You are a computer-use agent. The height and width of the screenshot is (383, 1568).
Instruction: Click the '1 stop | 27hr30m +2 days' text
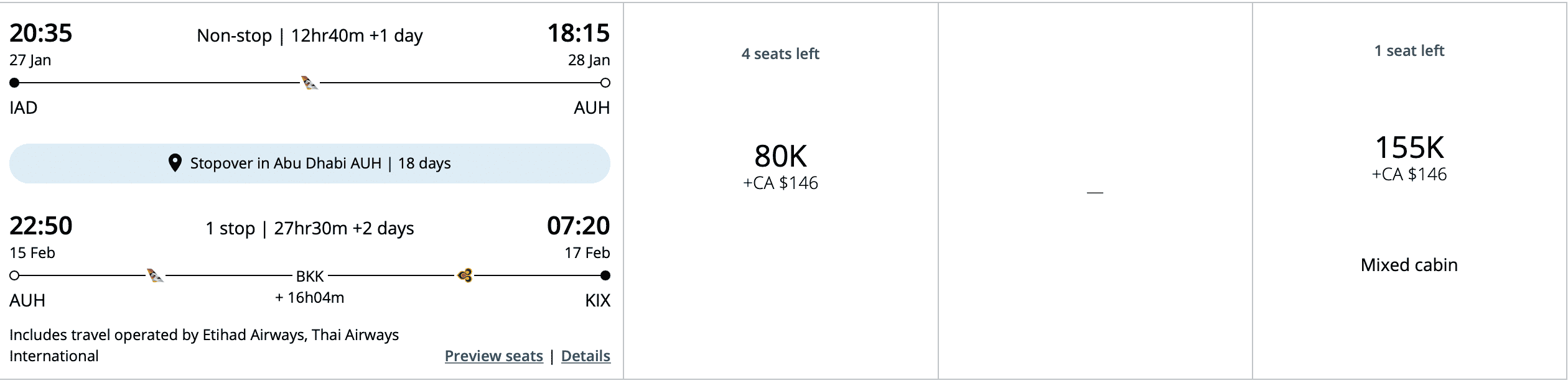[310, 229]
